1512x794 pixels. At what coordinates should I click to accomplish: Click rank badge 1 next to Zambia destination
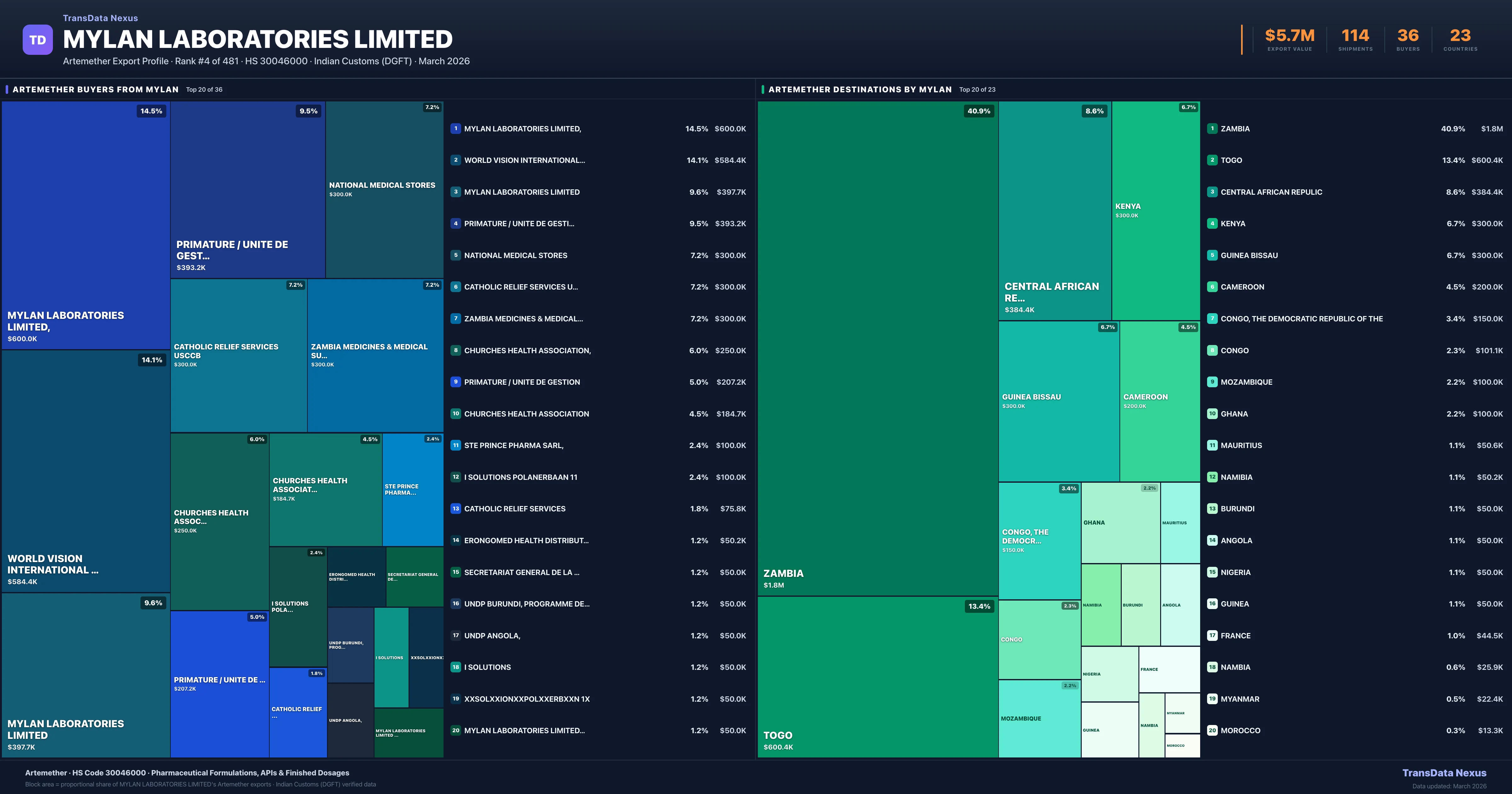[x=1212, y=129]
